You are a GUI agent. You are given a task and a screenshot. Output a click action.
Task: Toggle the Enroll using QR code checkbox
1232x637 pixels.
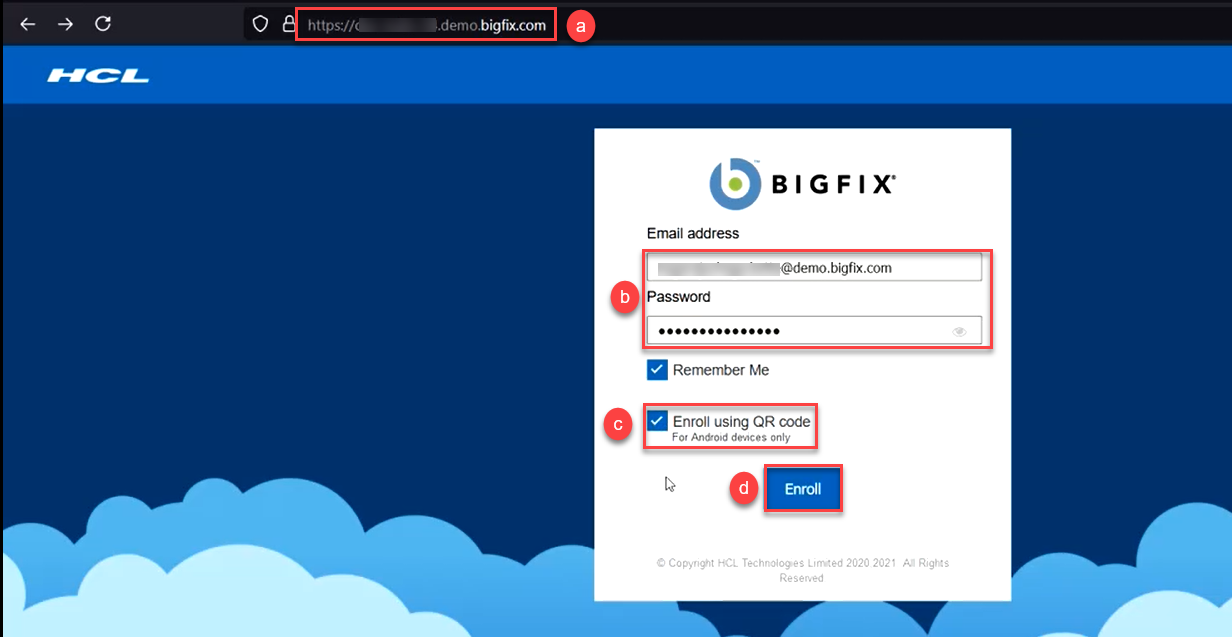point(657,421)
